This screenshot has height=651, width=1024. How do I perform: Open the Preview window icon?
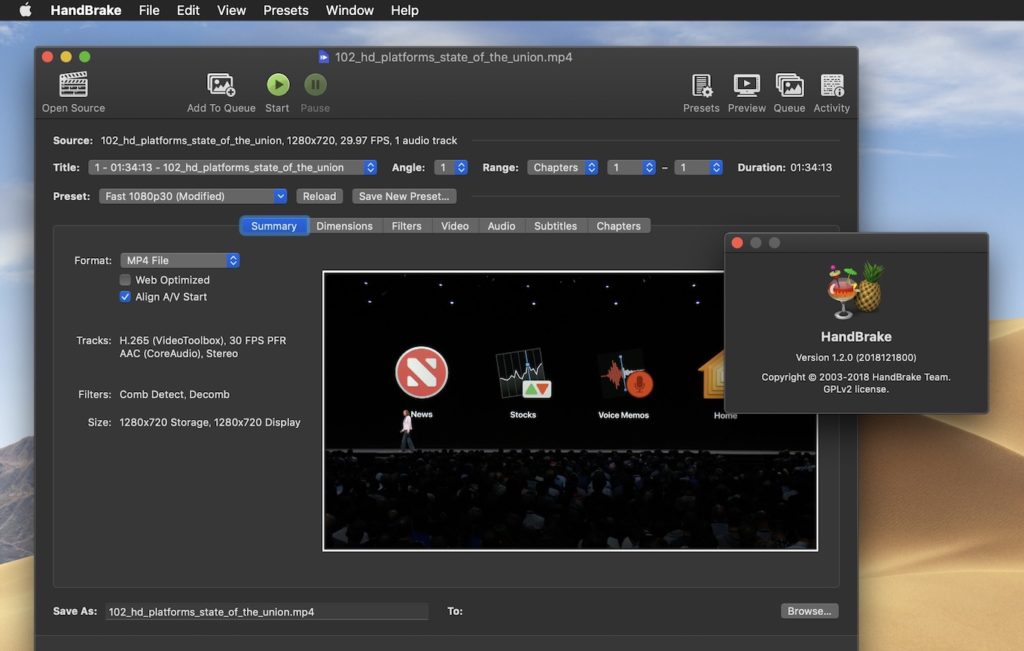746,86
